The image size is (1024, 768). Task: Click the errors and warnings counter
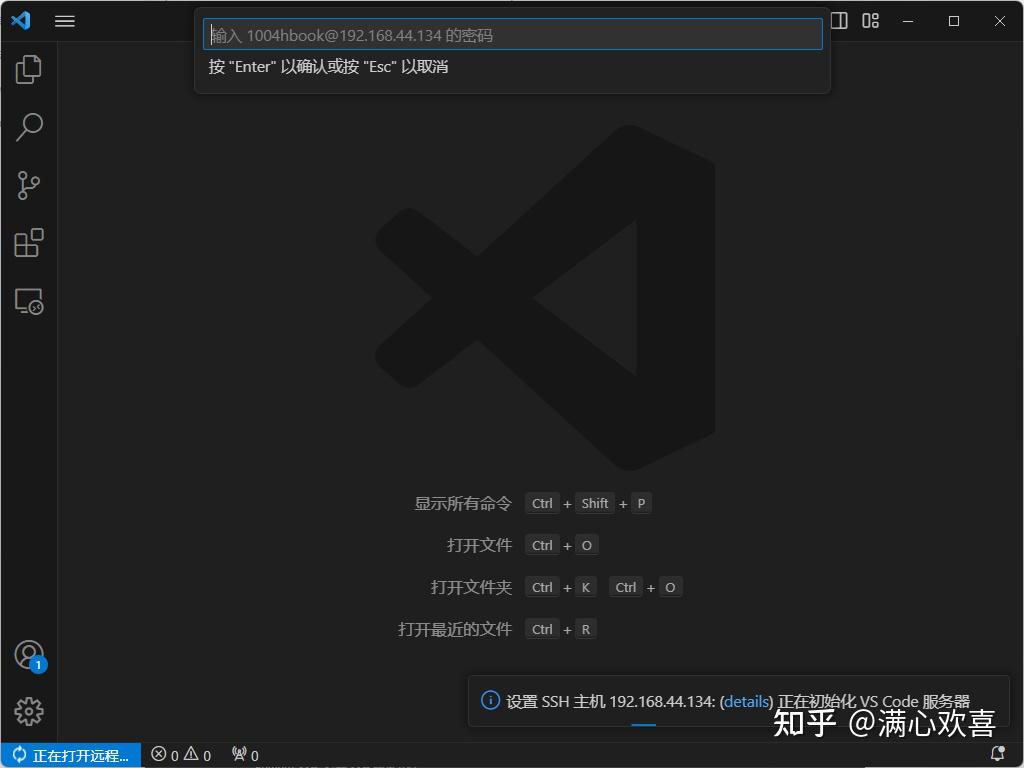point(180,755)
